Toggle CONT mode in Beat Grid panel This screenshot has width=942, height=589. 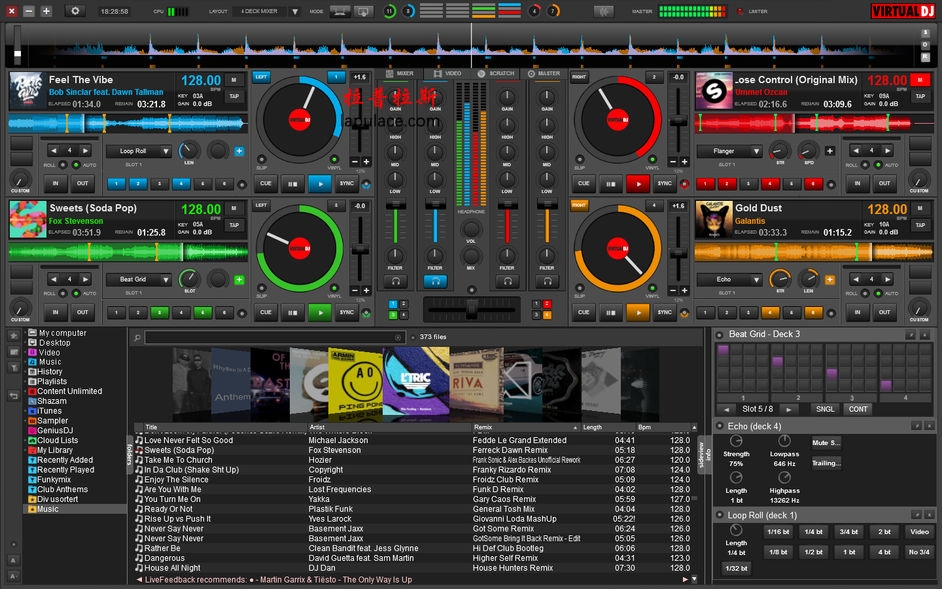[x=857, y=409]
